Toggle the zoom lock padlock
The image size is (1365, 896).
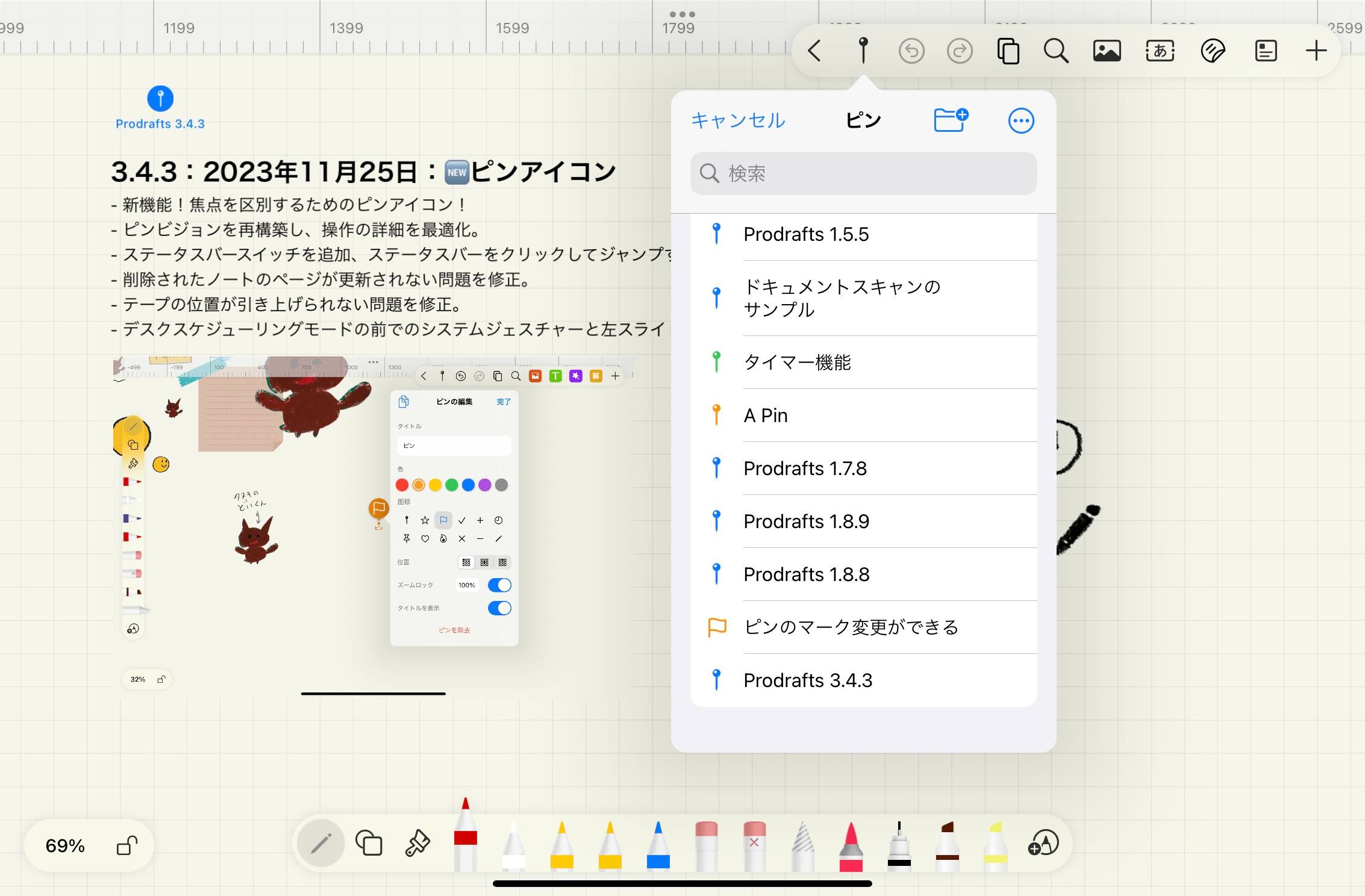pyautogui.click(x=127, y=845)
